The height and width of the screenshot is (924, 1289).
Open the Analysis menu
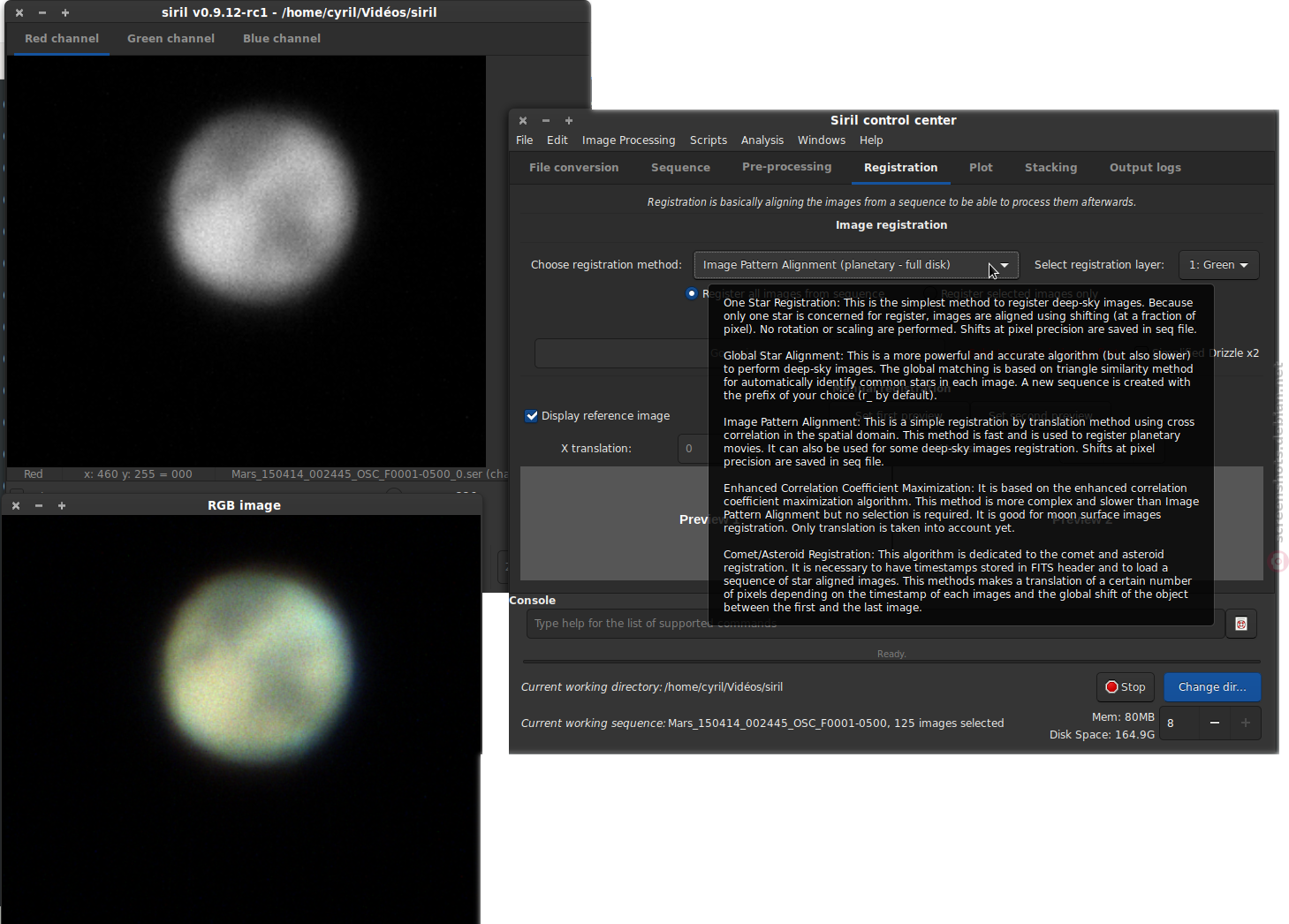[762, 140]
